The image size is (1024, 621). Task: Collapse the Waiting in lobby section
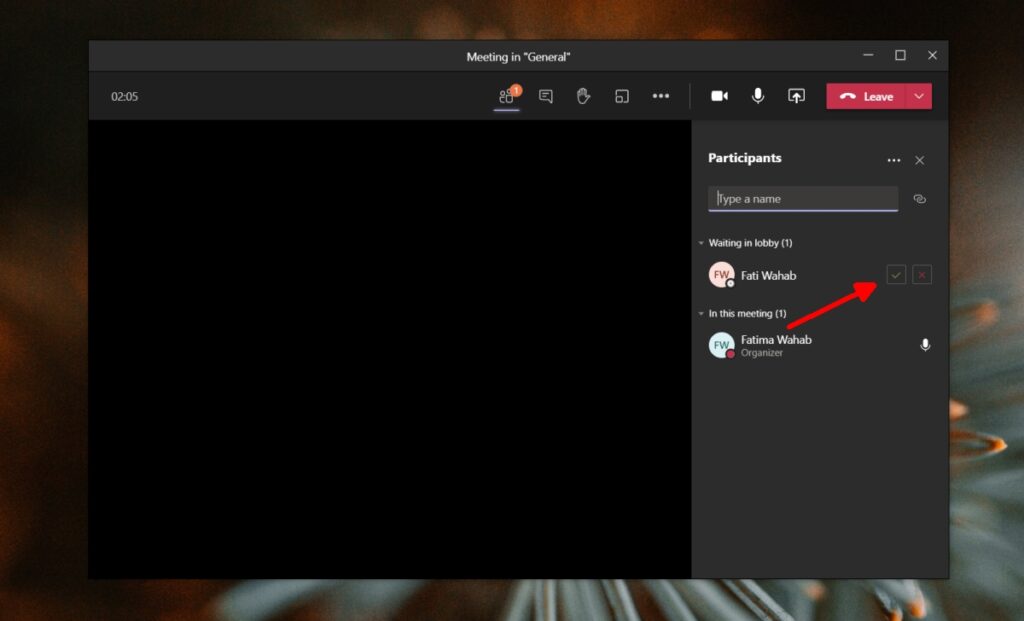pyautogui.click(x=701, y=243)
